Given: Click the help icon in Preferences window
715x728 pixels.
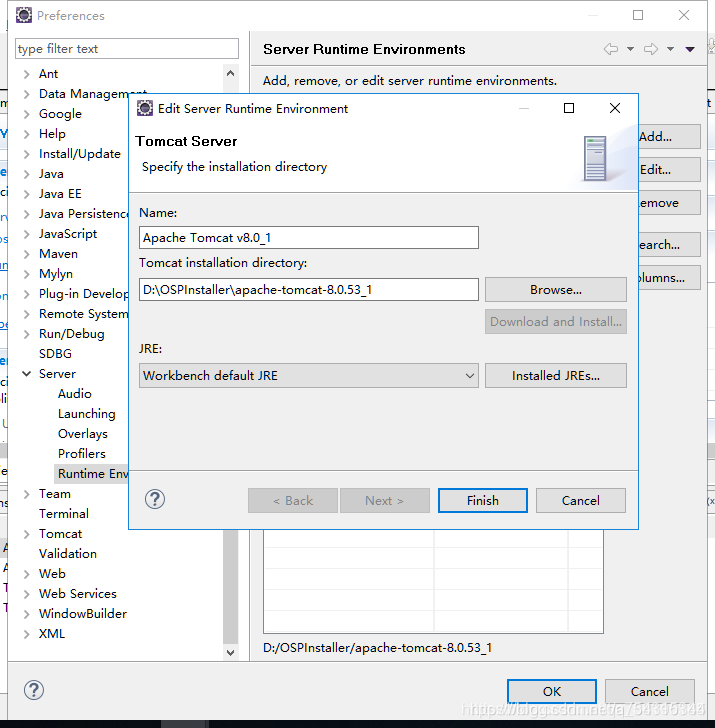Looking at the screenshot, I should click(x=34, y=690).
